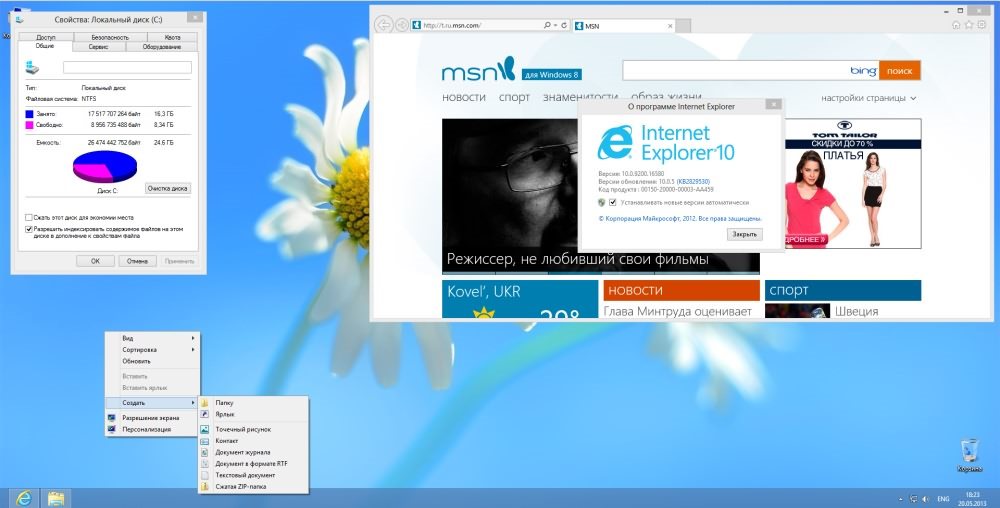Click the IE home icon
Screen dimensions: 1000x508
tap(957, 24)
